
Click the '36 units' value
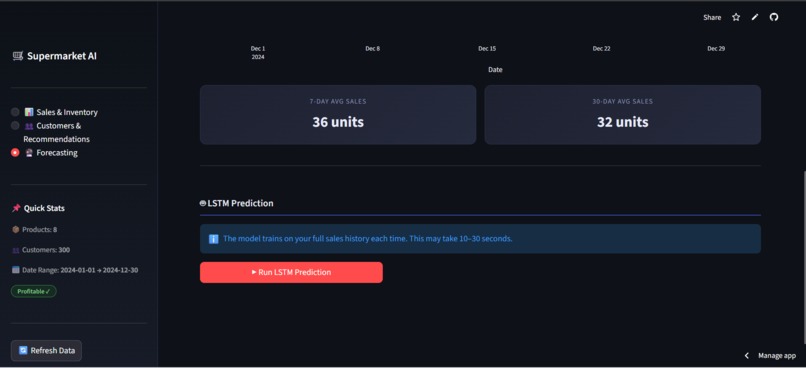coord(338,122)
